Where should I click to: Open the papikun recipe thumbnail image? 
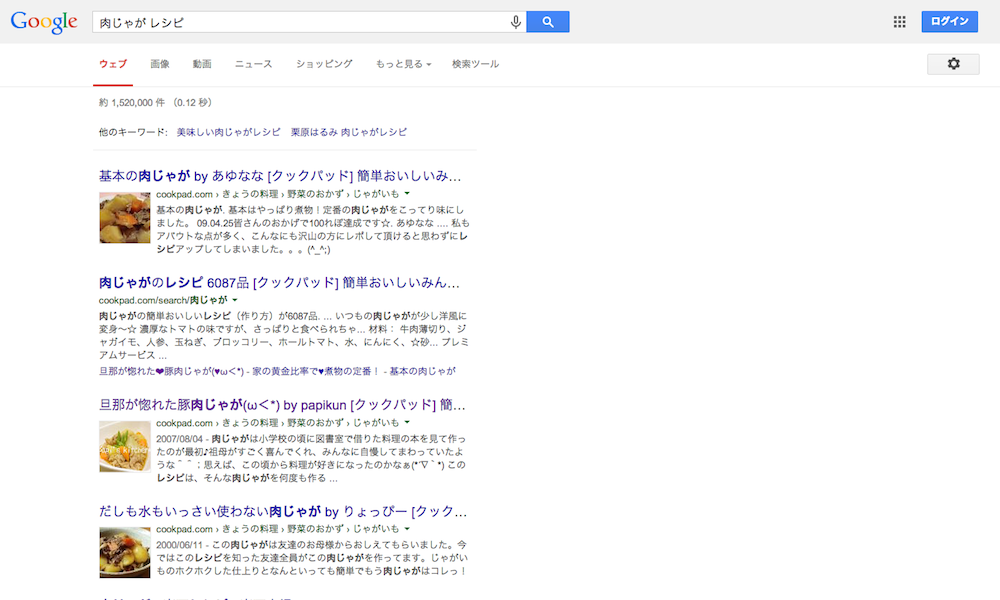coord(125,447)
